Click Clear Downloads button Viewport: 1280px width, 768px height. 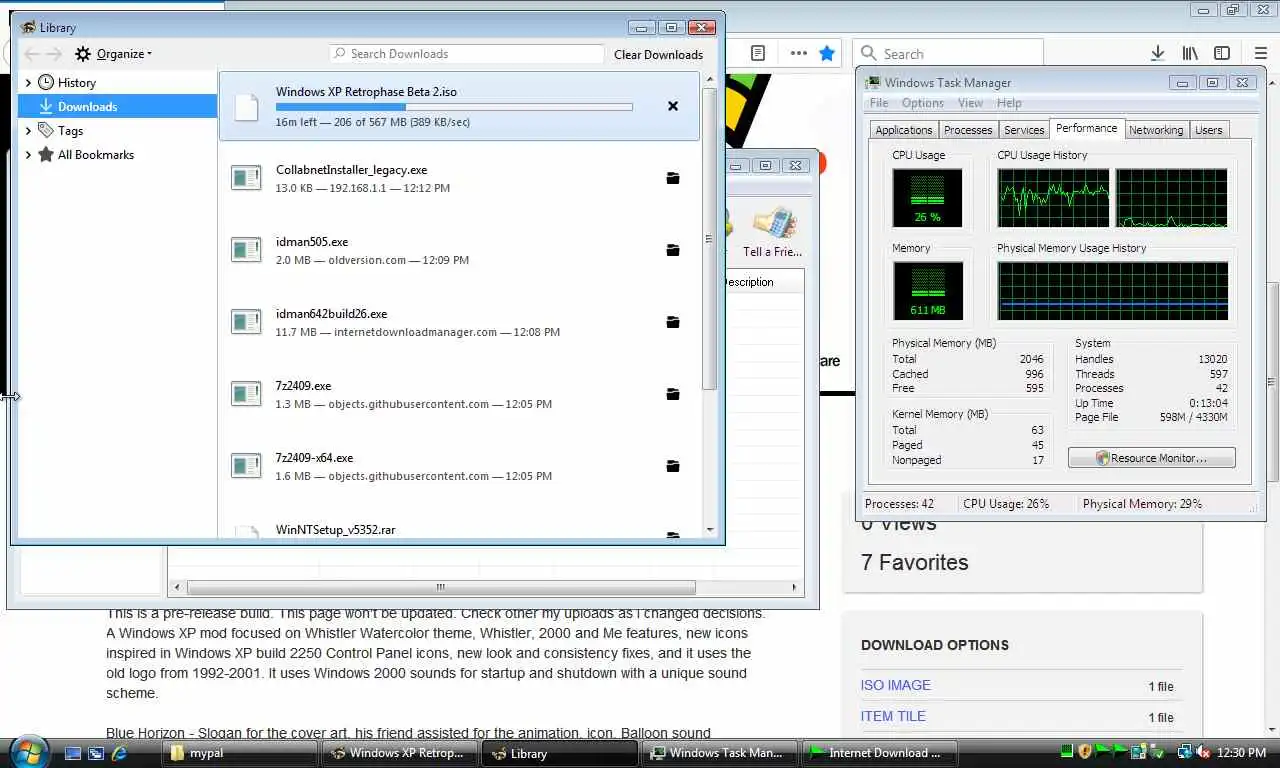coord(658,55)
